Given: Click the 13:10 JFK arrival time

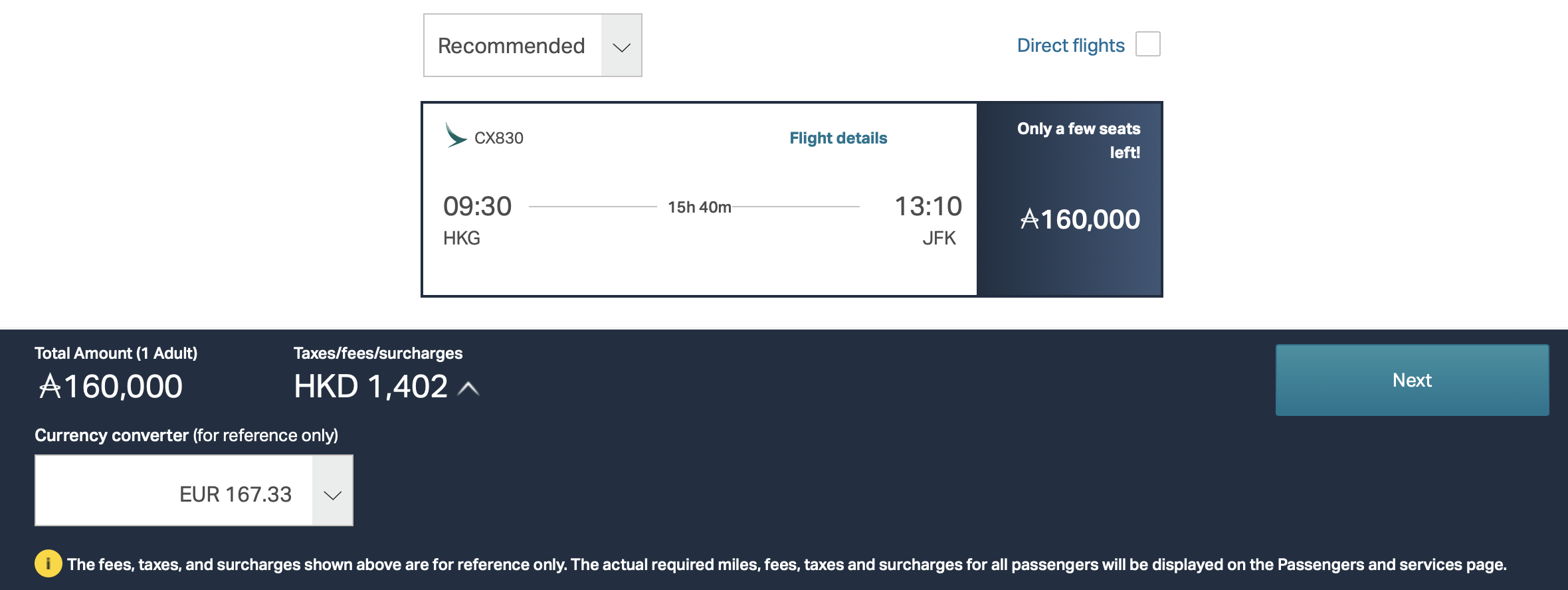Looking at the screenshot, I should click(x=928, y=206).
